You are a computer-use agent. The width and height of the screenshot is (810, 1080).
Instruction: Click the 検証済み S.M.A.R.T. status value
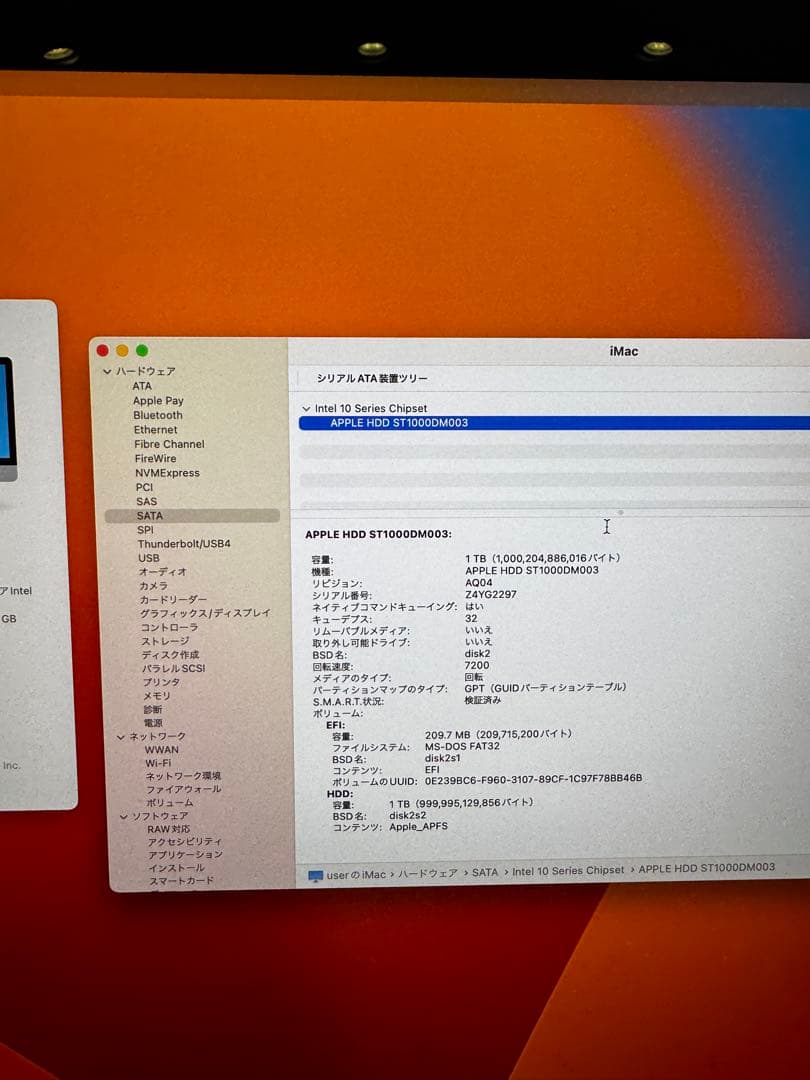(483, 700)
